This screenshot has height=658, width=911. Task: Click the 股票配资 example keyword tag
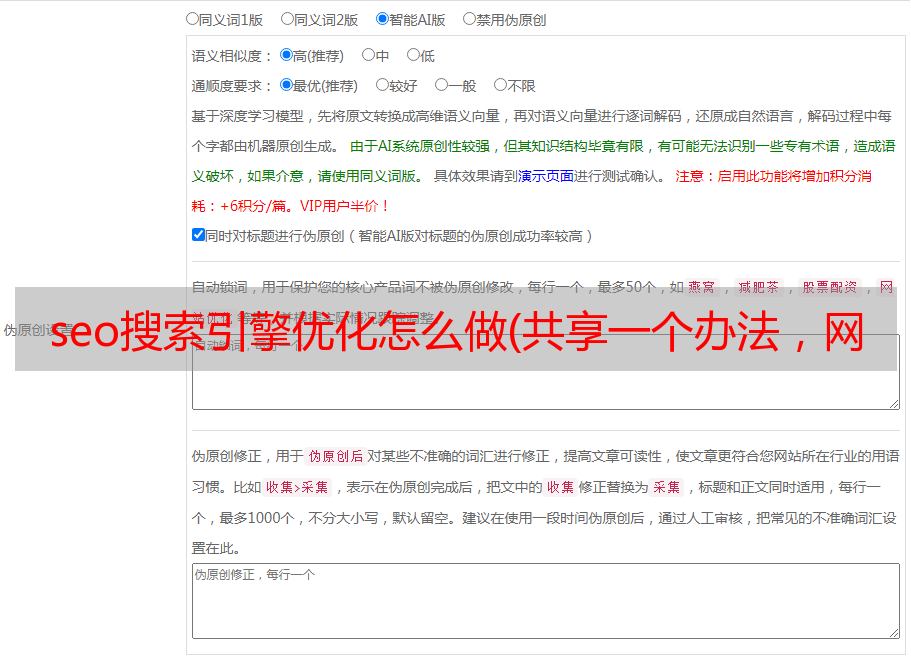point(830,287)
